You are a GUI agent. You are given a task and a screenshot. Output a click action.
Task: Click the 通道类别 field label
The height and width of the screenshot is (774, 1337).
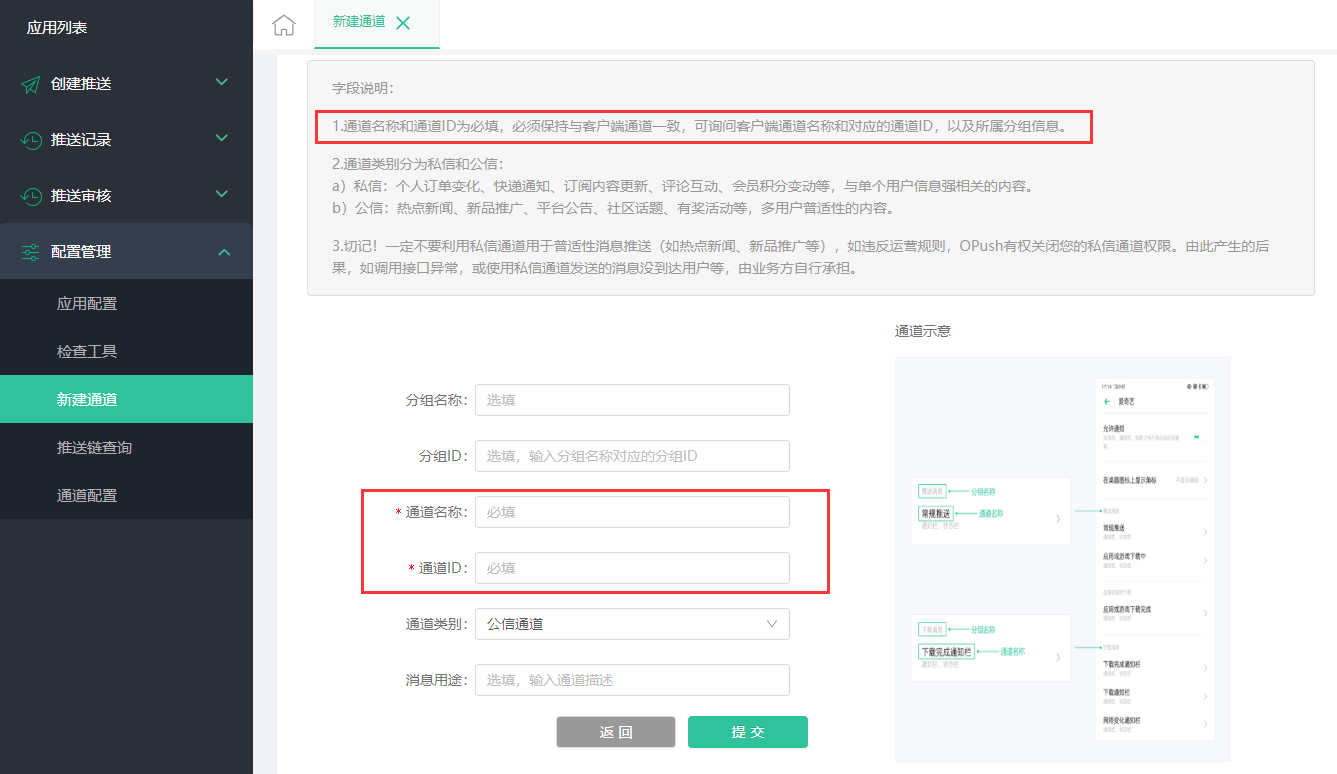click(x=437, y=624)
